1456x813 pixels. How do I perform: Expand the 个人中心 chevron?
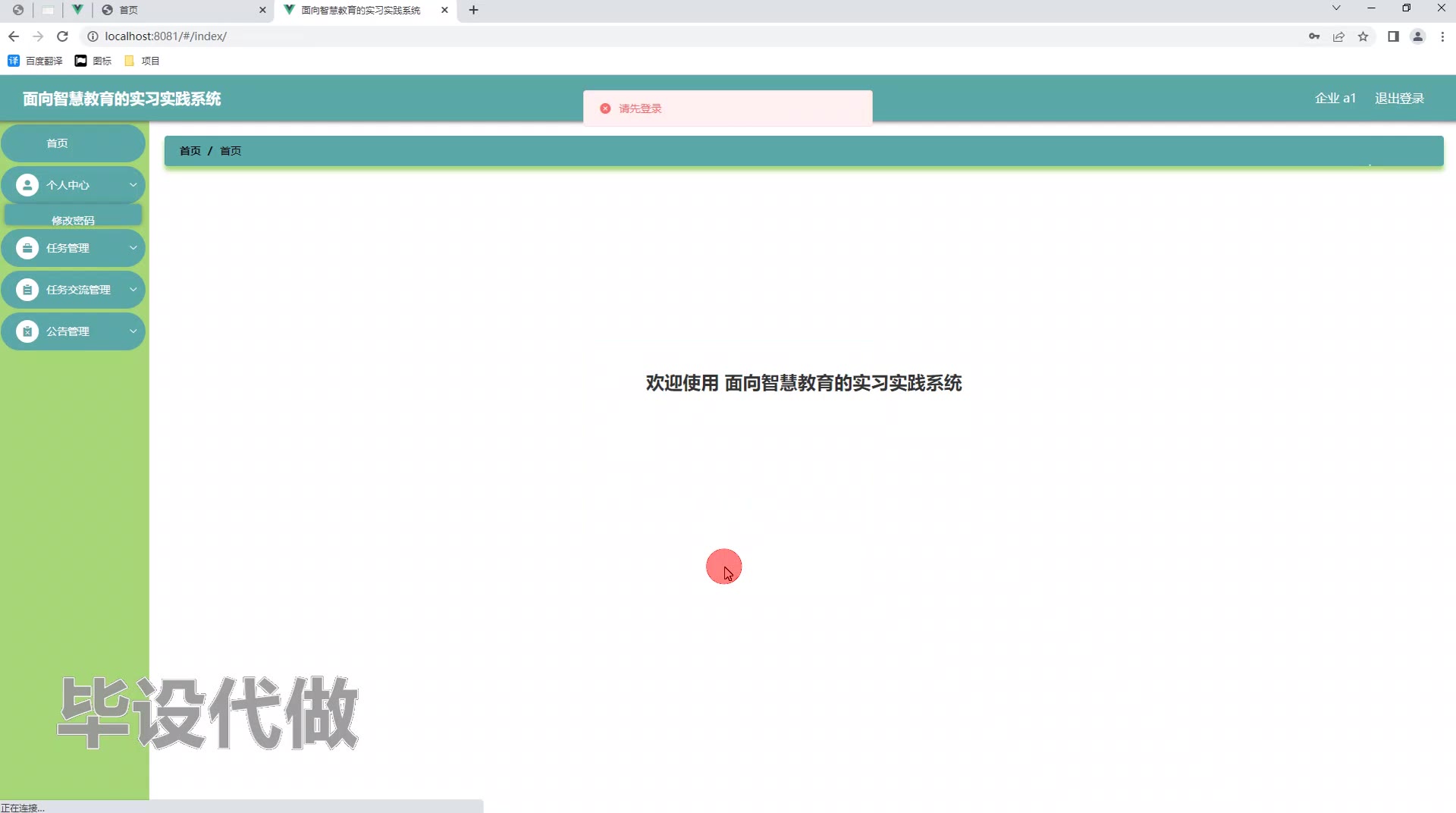click(x=133, y=185)
